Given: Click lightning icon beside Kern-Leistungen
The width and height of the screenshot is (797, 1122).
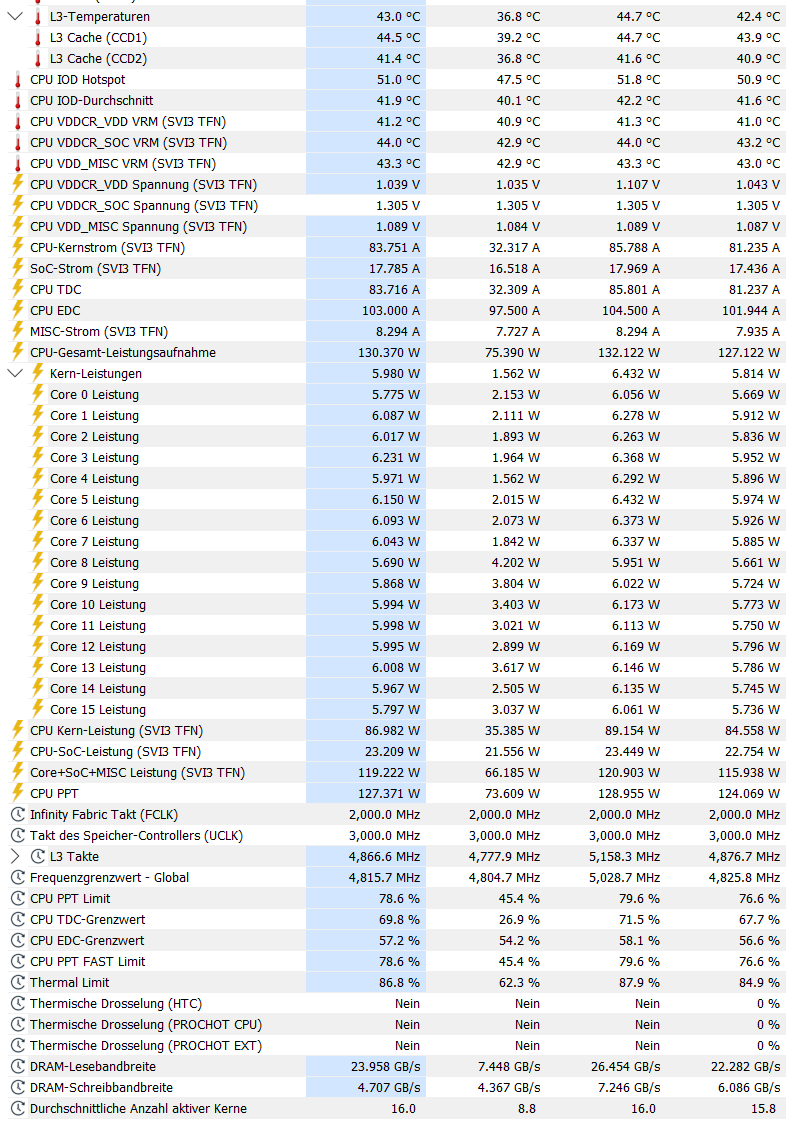Looking at the screenshot, I should pyautogui.click(x=38, y=373).
